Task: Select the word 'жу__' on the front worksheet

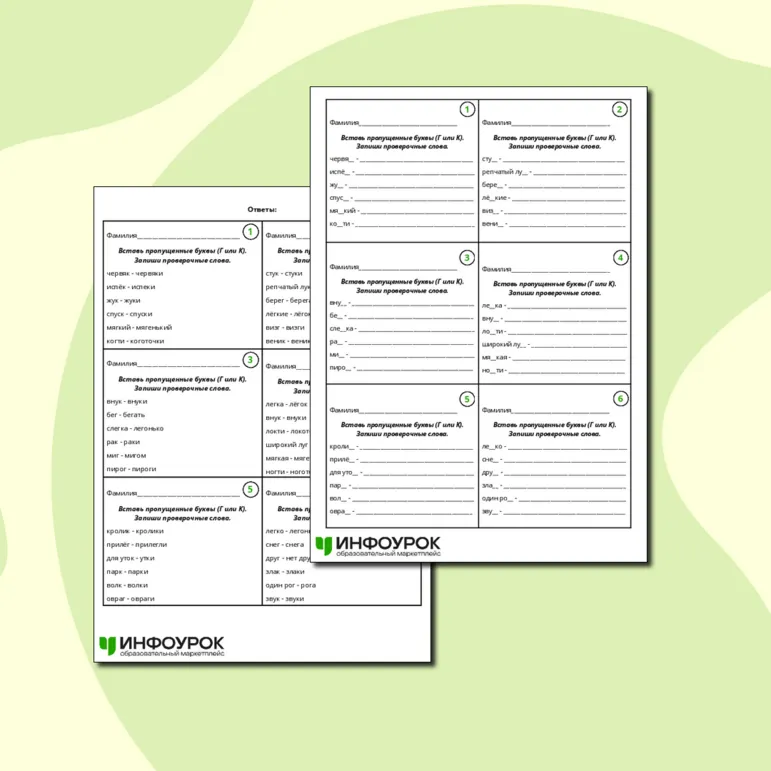Action: coord(336,185)
